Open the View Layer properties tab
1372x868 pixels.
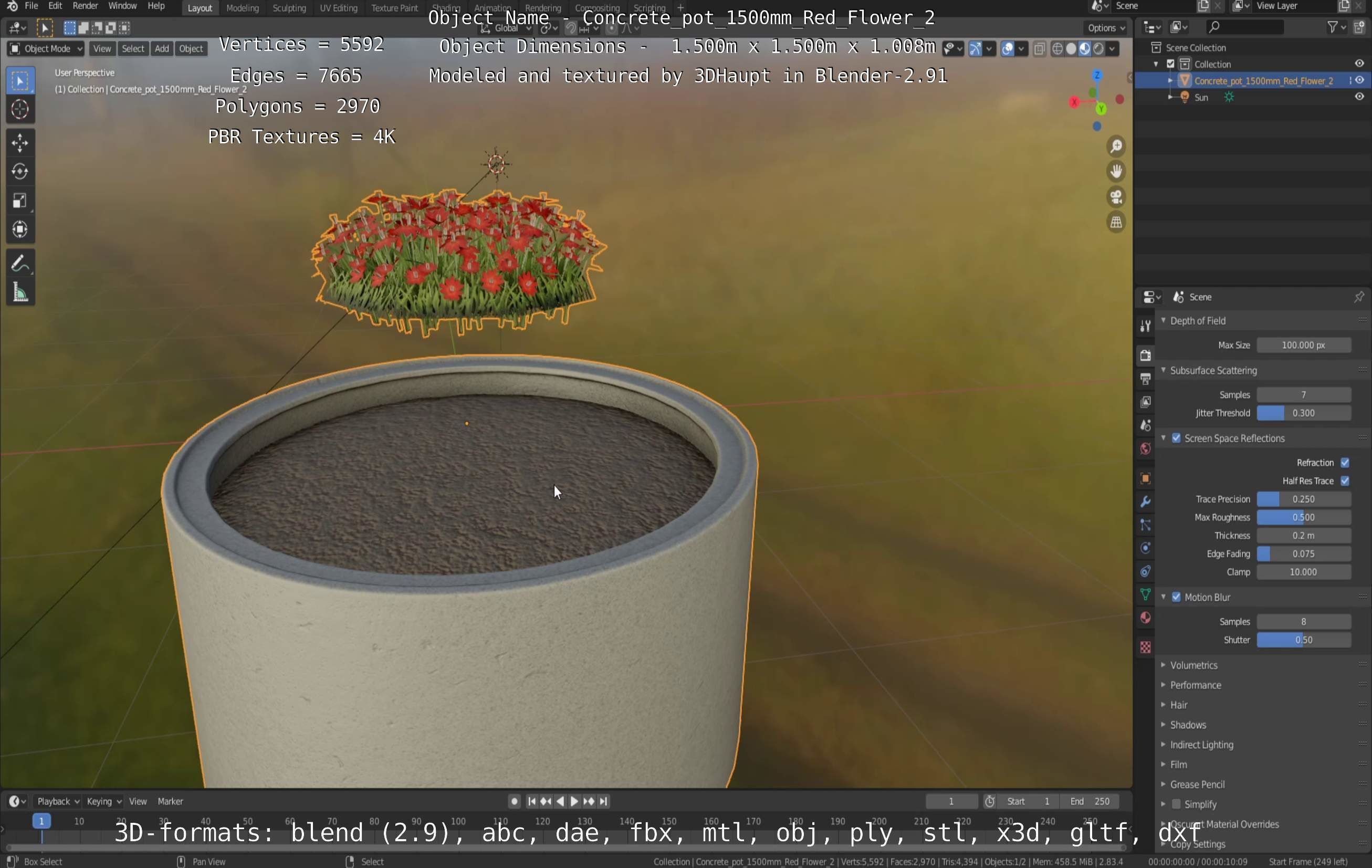click(1145, 402)
